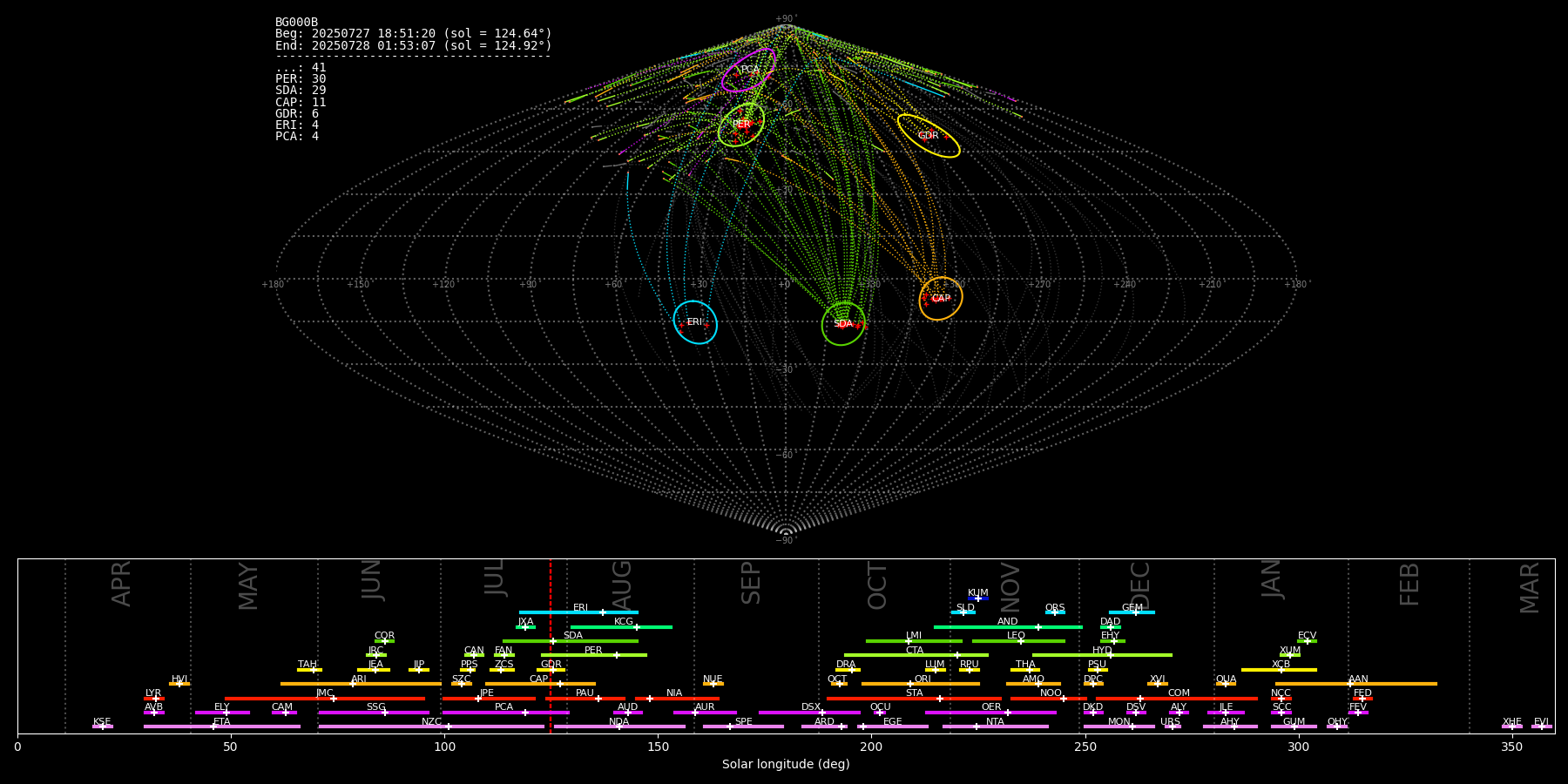Click the QUA shower label in timeline
The width and height of the screenshot is (1568, 784).
(1227, 679)
